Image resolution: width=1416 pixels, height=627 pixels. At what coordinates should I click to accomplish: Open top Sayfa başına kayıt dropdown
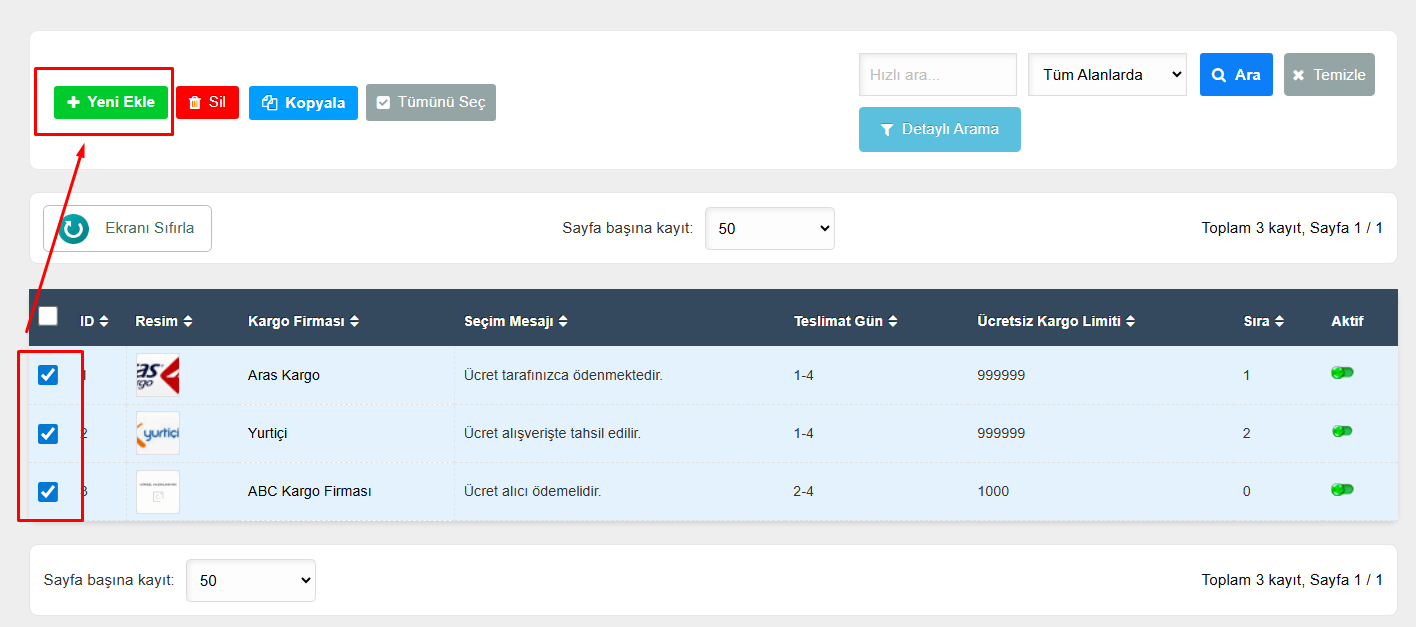(x=769, y=229)
